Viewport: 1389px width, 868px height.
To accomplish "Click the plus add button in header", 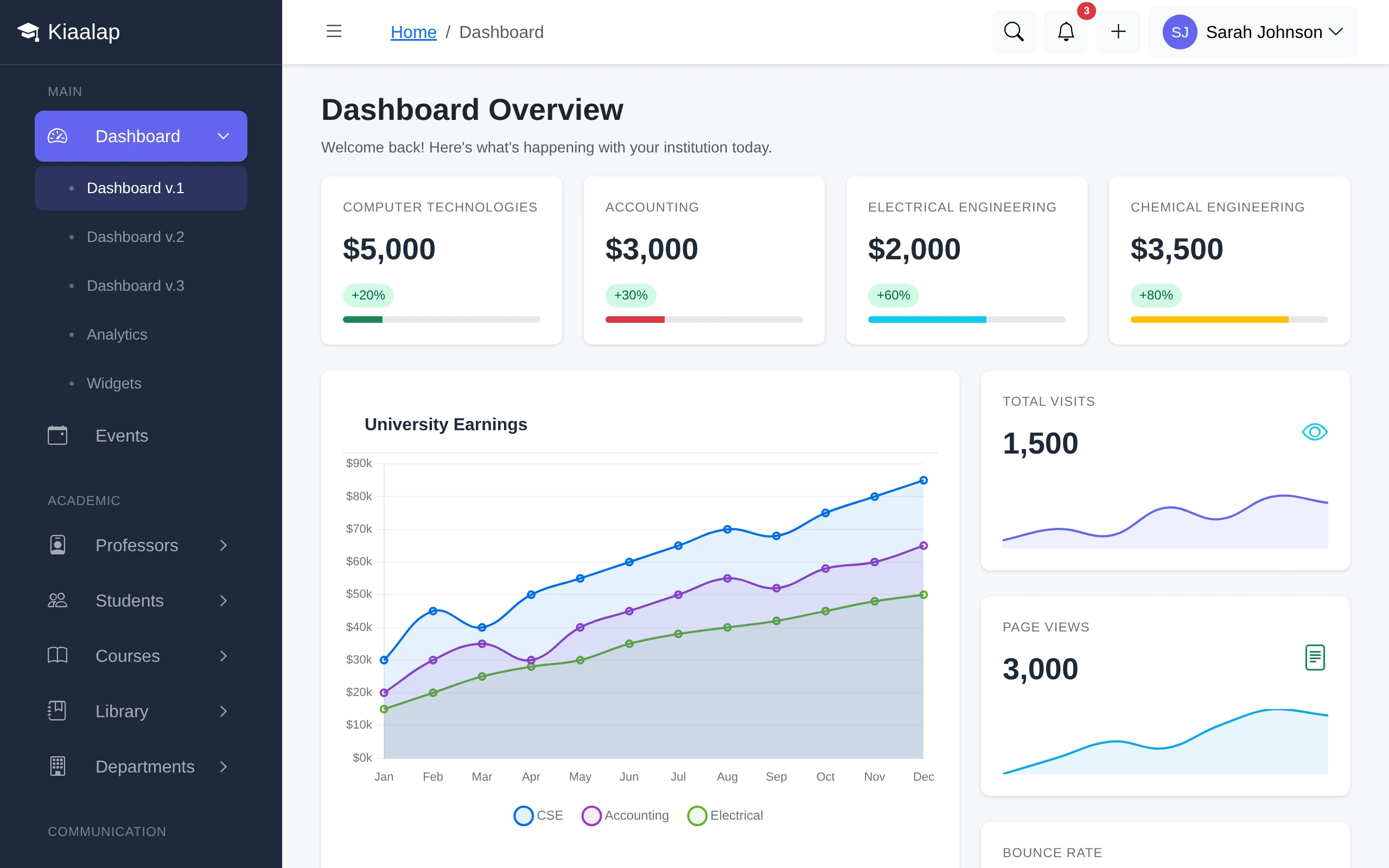I will click(x=1118, y=31).
